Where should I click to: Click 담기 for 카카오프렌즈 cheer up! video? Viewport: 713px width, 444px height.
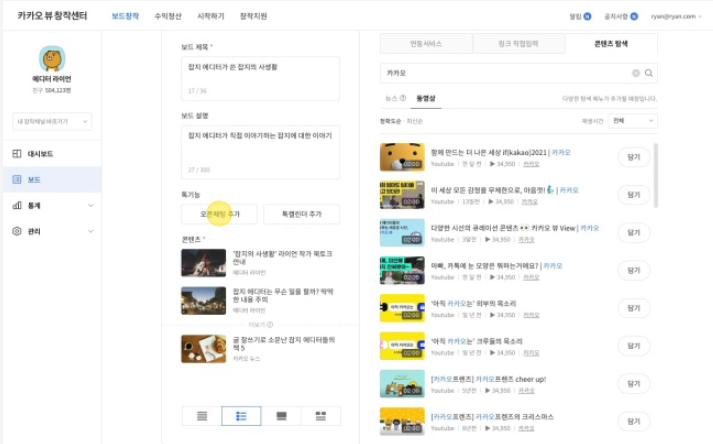[x=634, y=383]
